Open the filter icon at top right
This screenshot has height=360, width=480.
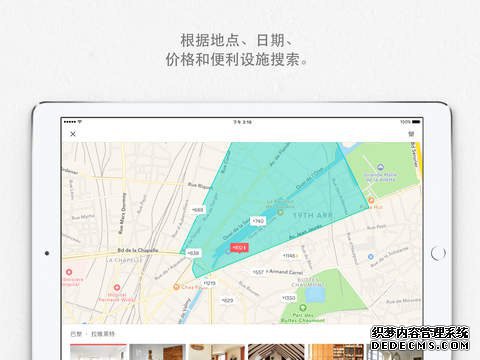pos(411,134)
